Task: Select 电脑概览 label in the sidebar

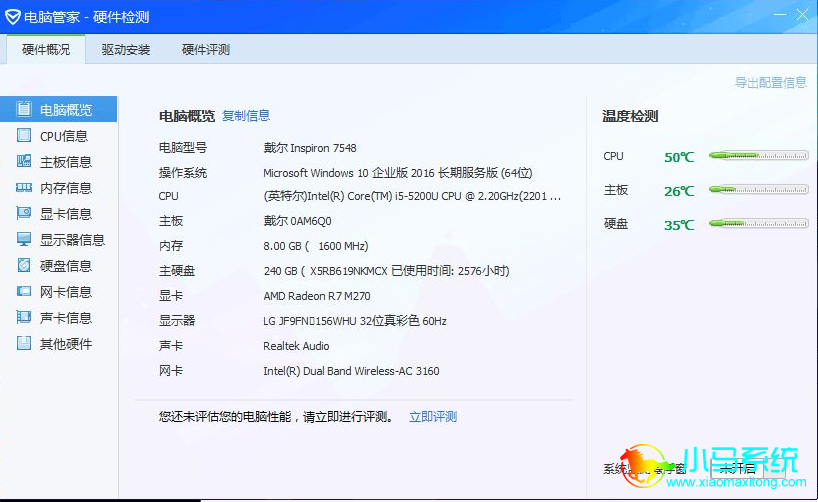Action: coord(66,110)
